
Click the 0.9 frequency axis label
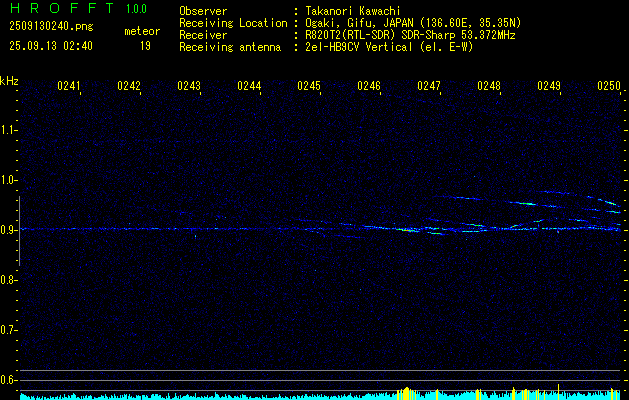(x=9, y=230)
